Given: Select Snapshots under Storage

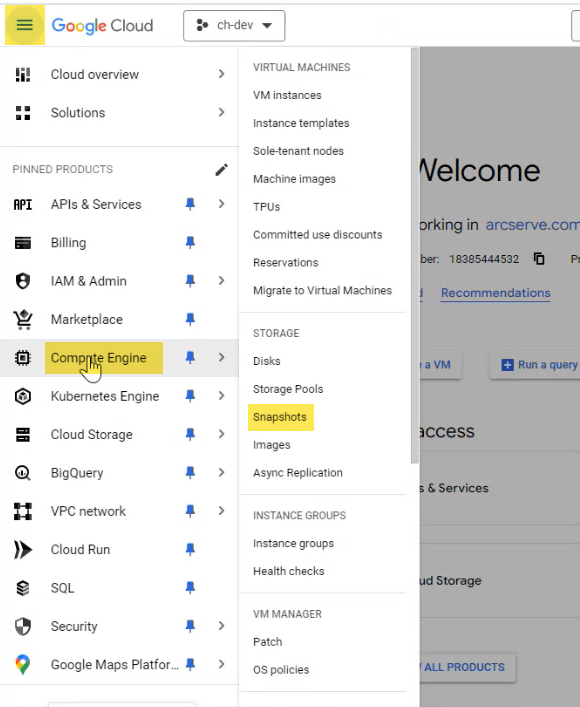Looking at the screenshot, I should pyautogui.click(x=280, y=417).
